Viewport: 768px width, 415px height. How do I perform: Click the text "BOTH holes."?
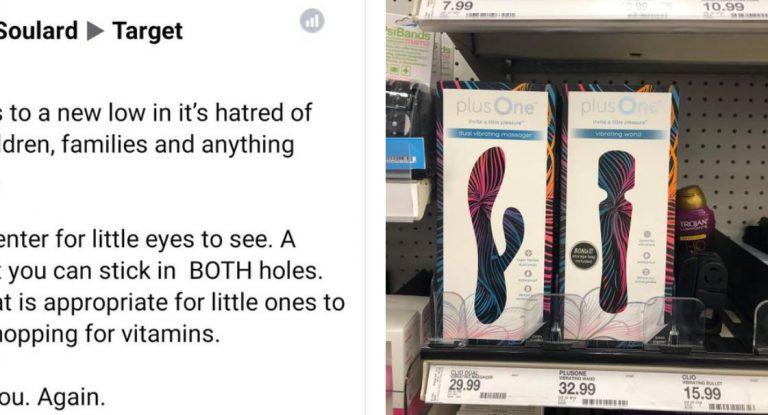coord(256,271)
